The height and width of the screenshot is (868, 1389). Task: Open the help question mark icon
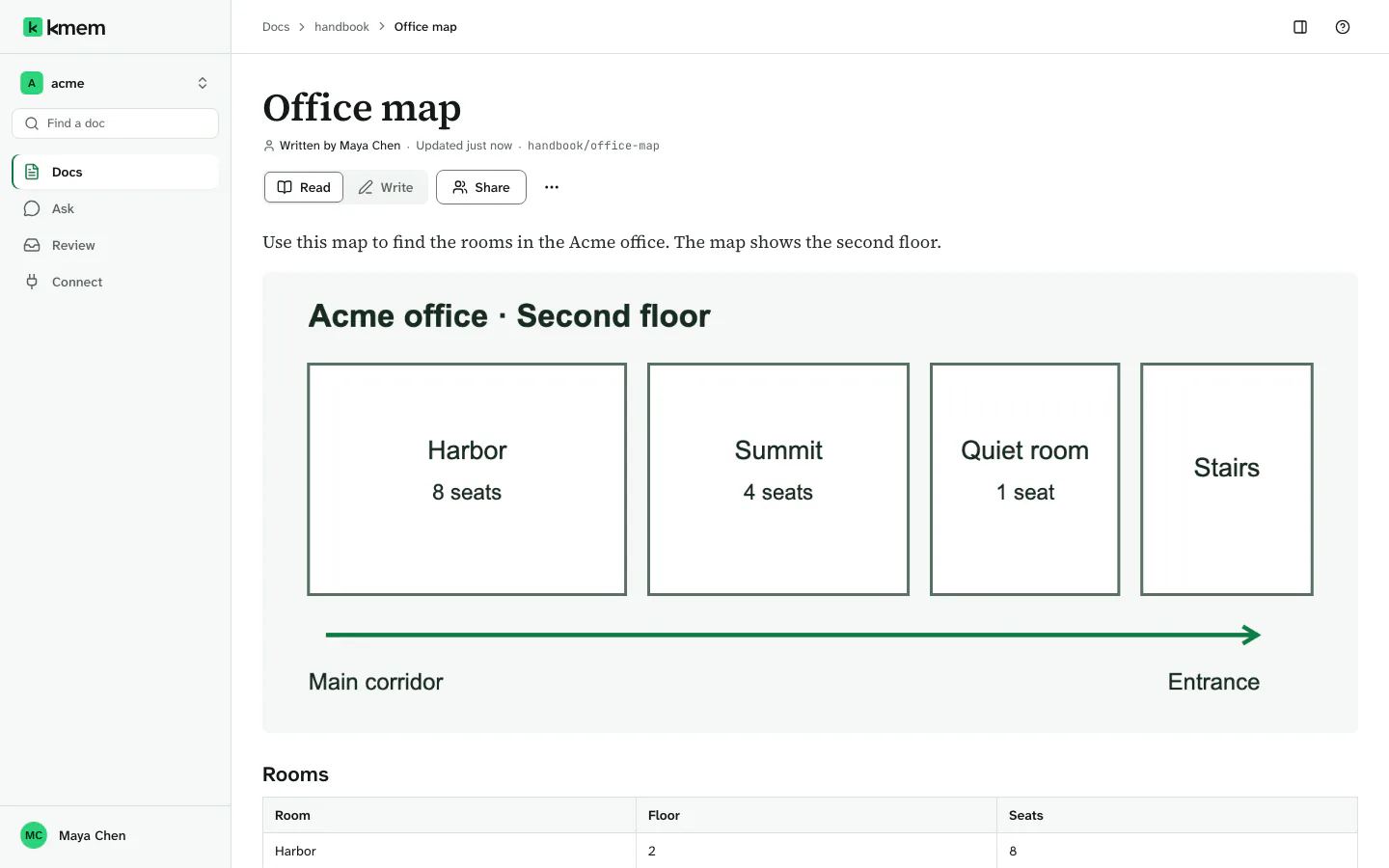point(1343,27)
